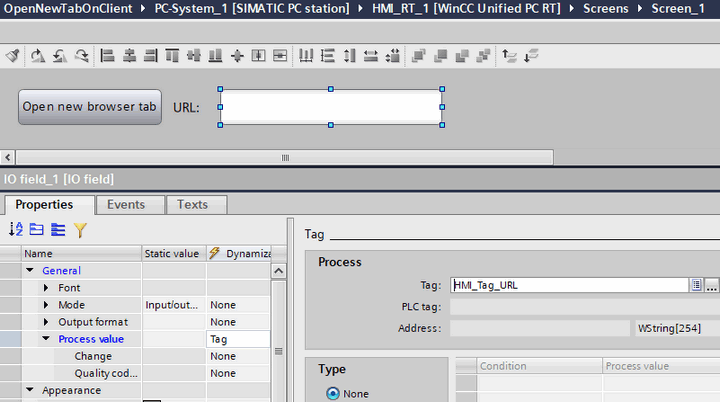Click the Dynamization column header
The width and height of the screenshot is (720, 402).
(240, 254)
